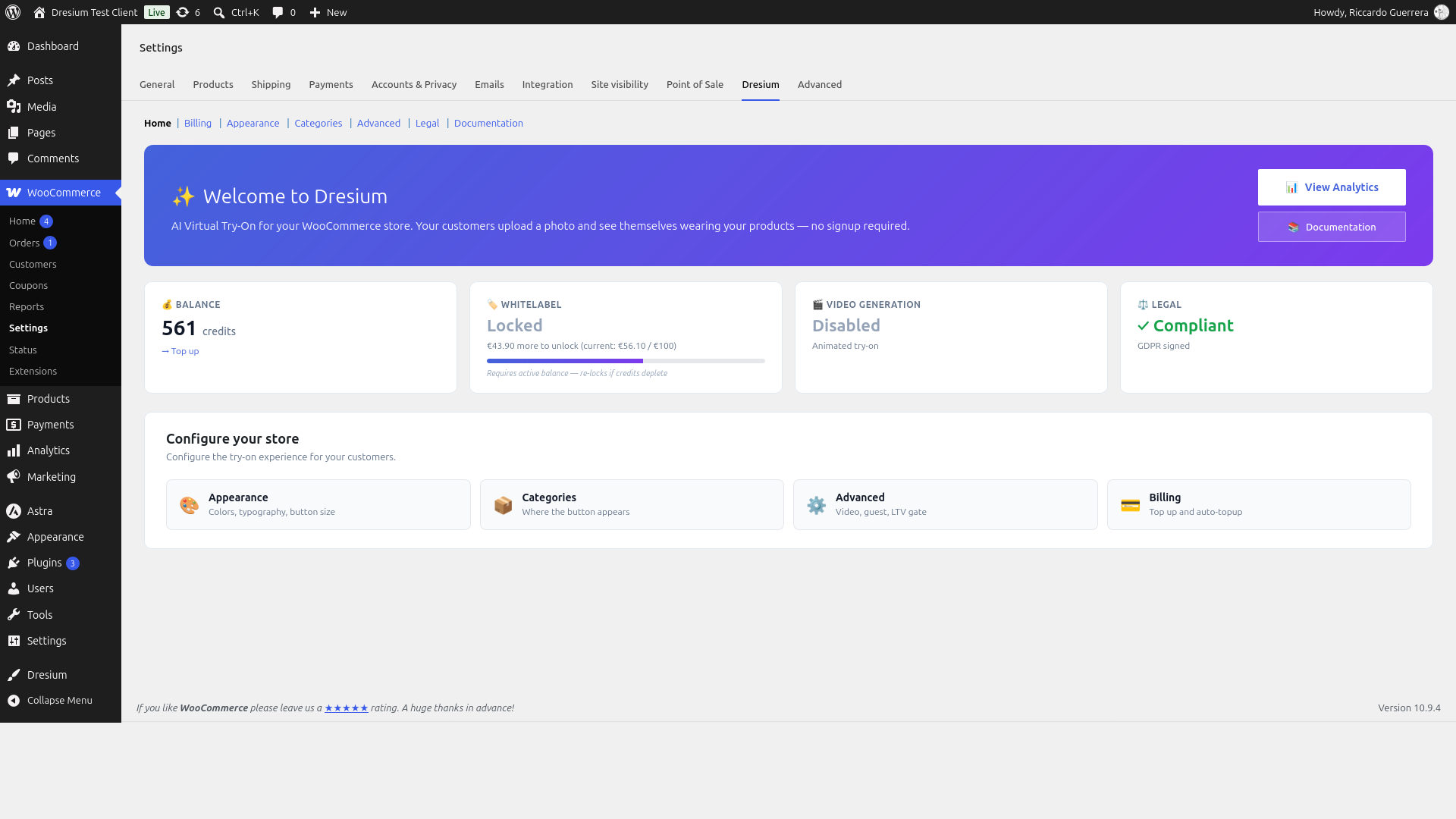Viewport: 1456px width, 819px height.
Task: Open Coupons in the WooCommerce submenu
Action: (28, 286)
